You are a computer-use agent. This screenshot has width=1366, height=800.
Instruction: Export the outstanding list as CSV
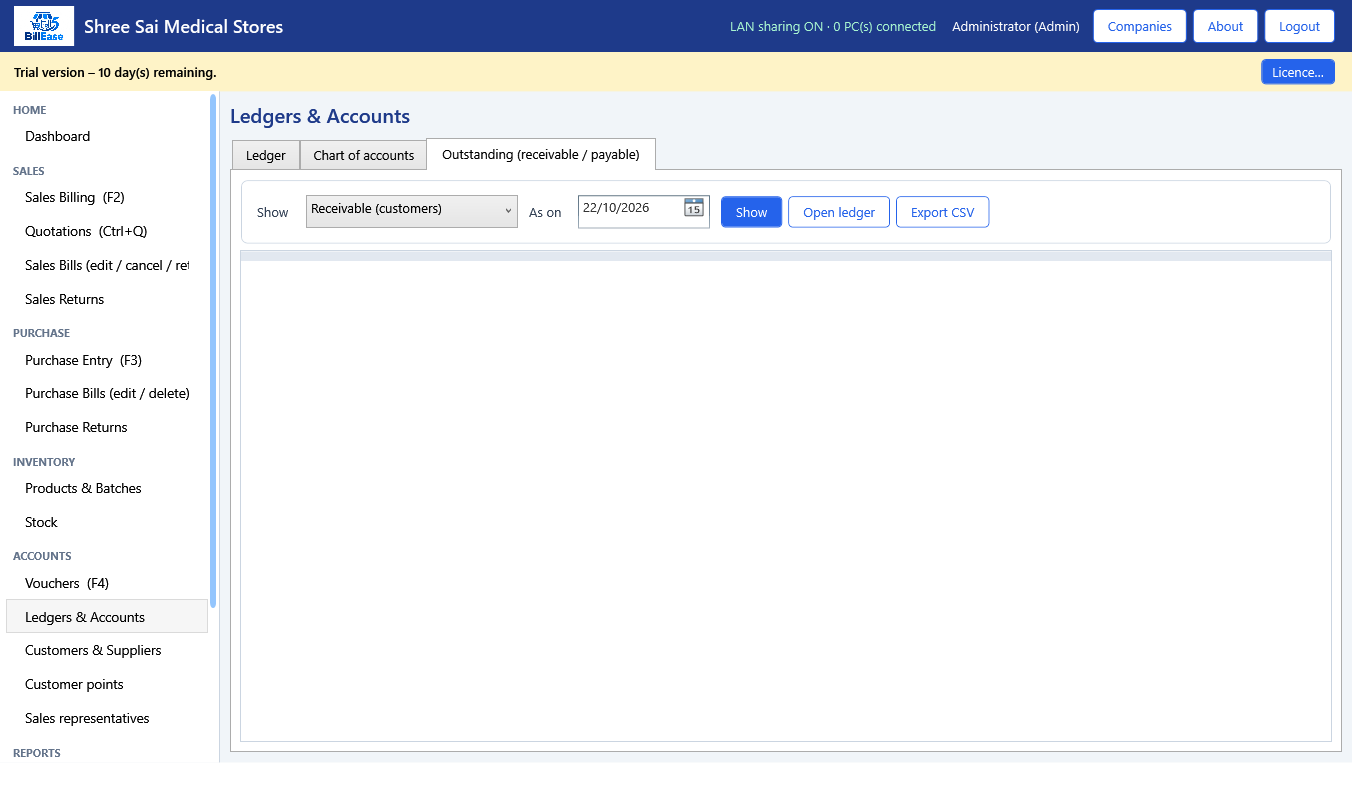[x=943, y=212]
